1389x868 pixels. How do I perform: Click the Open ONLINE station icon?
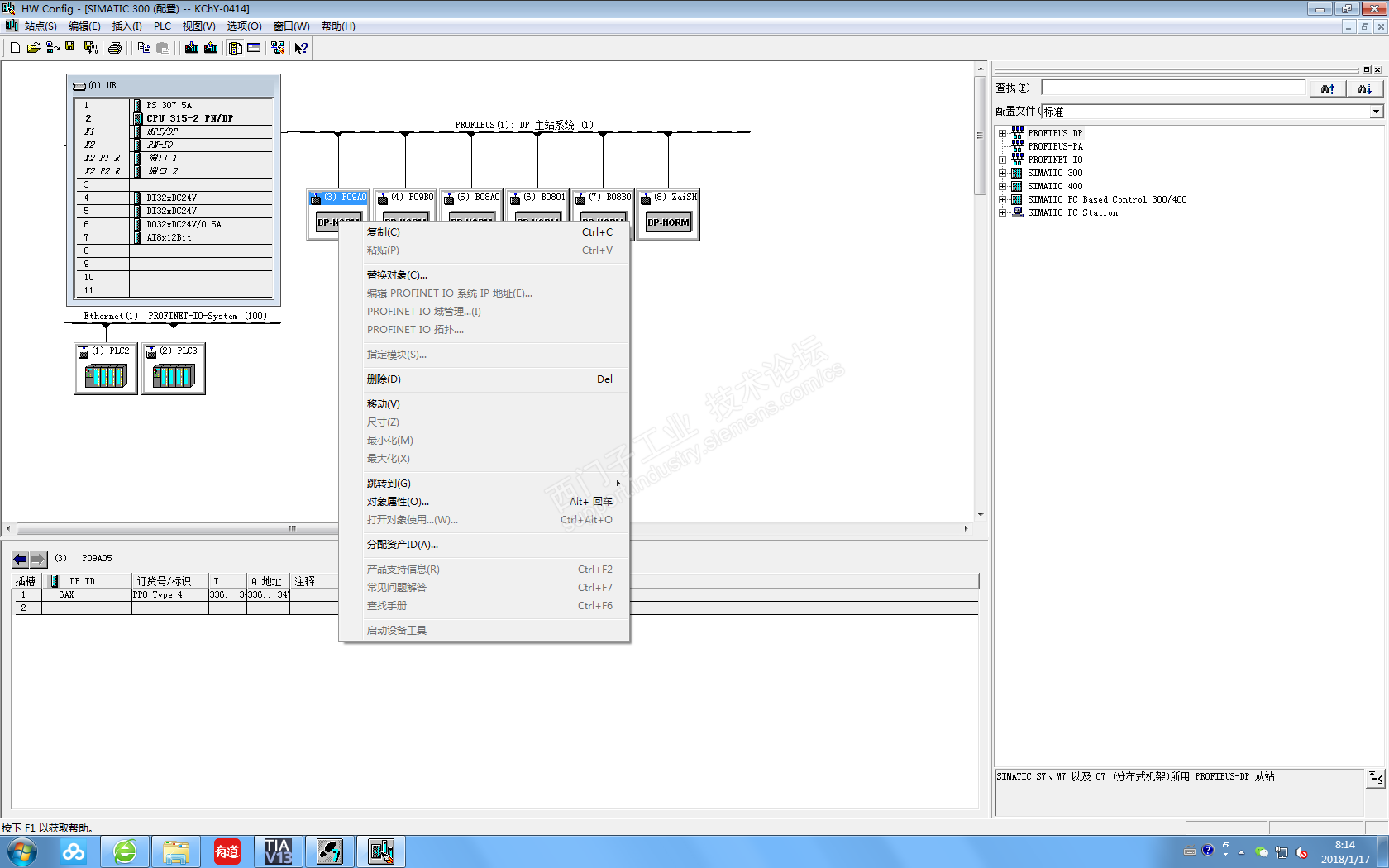[x=52, y=48]
